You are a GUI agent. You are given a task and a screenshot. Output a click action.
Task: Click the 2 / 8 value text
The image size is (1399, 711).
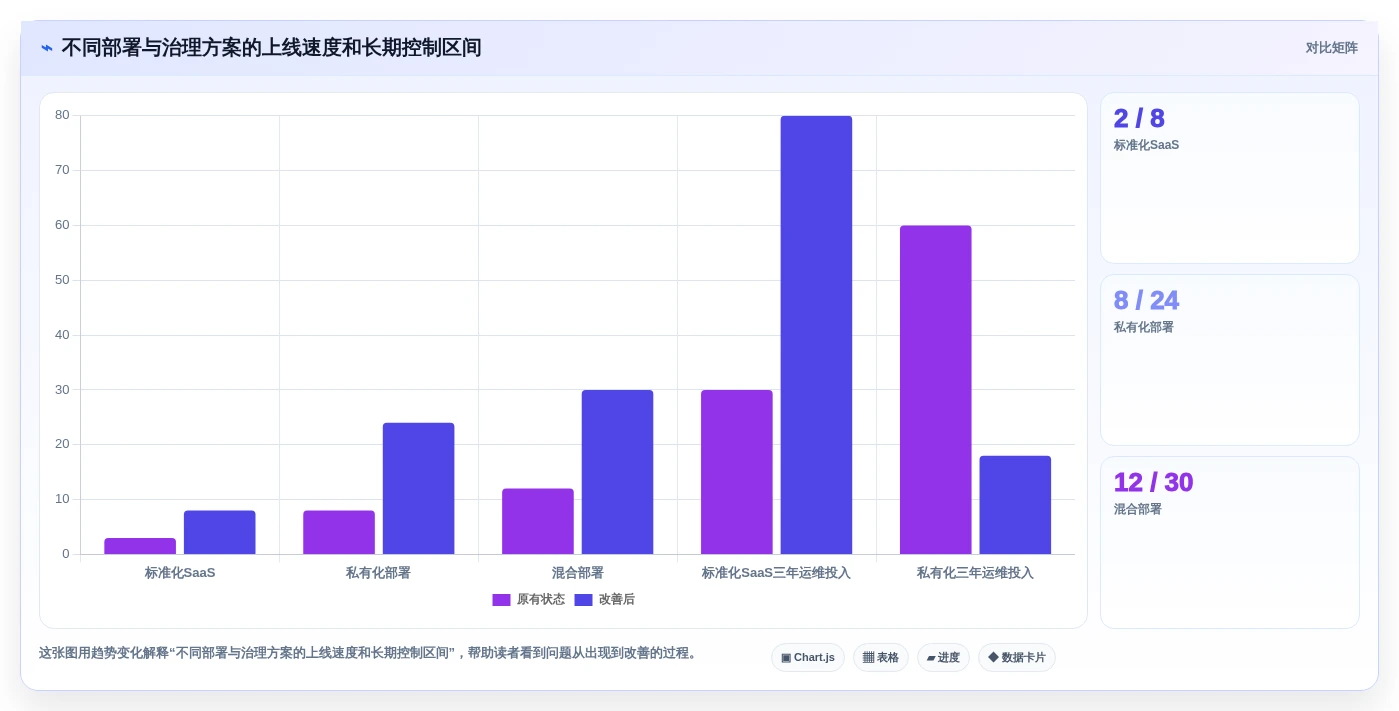coord(1139,118)
